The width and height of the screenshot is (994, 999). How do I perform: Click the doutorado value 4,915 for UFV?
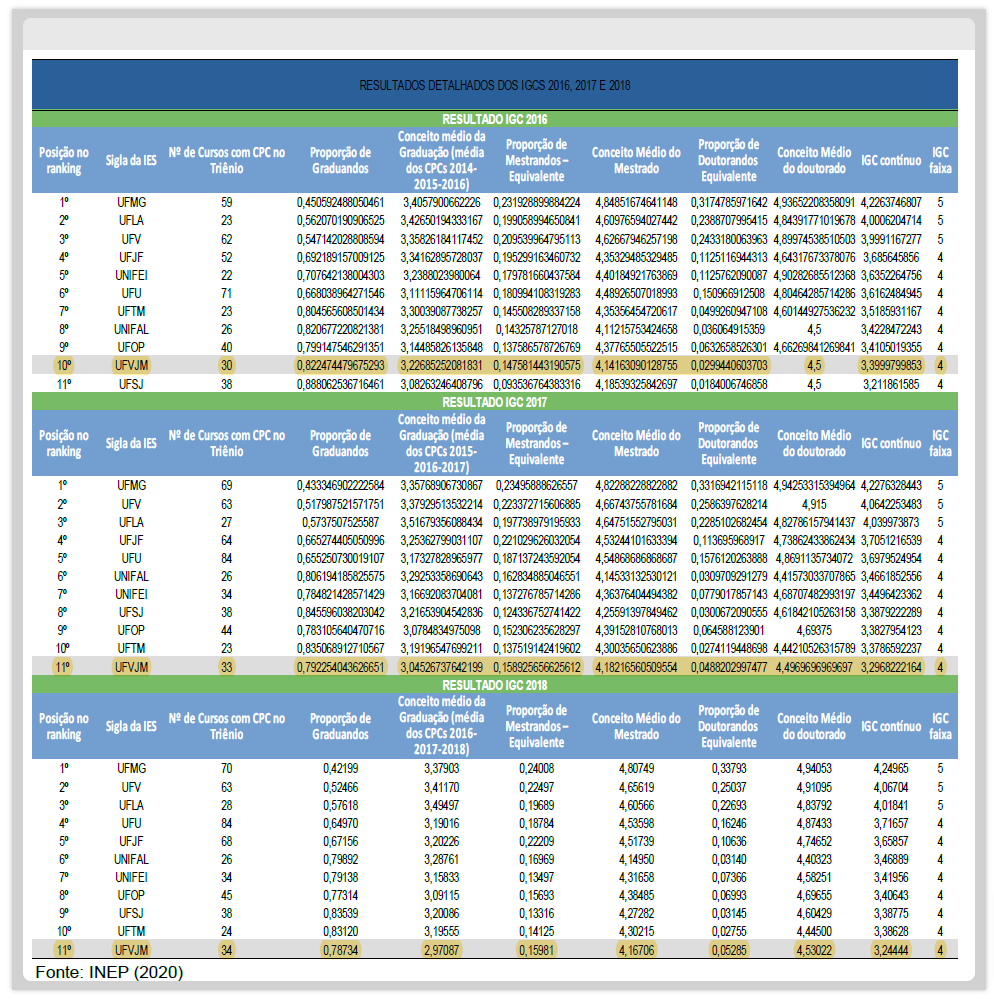tap(813, 503)
